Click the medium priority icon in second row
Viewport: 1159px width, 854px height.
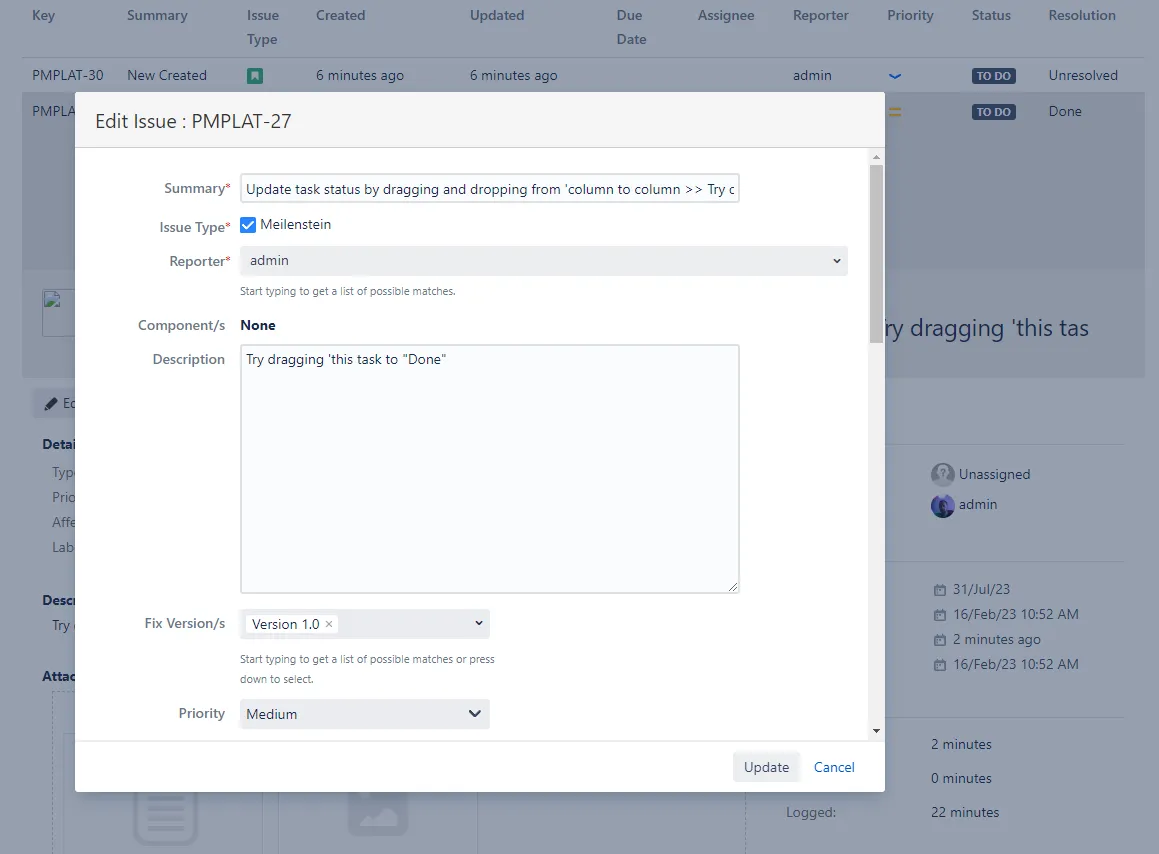(x=894, y=112)
